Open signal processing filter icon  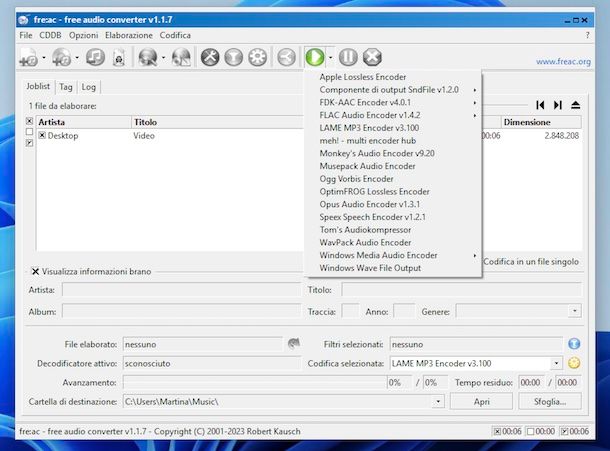click(x=234, y=57)
